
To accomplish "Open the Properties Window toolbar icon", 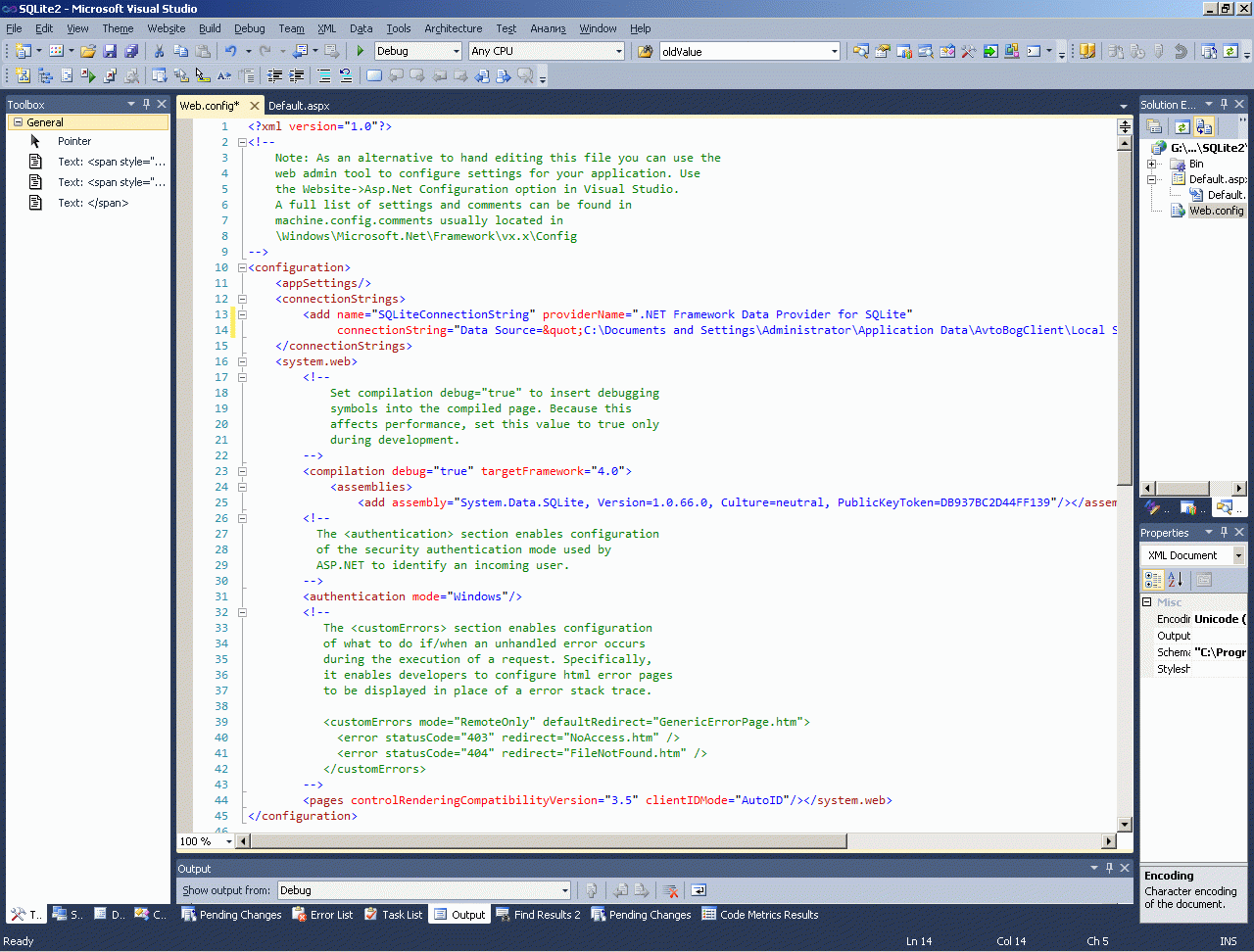I will point(883,51).
